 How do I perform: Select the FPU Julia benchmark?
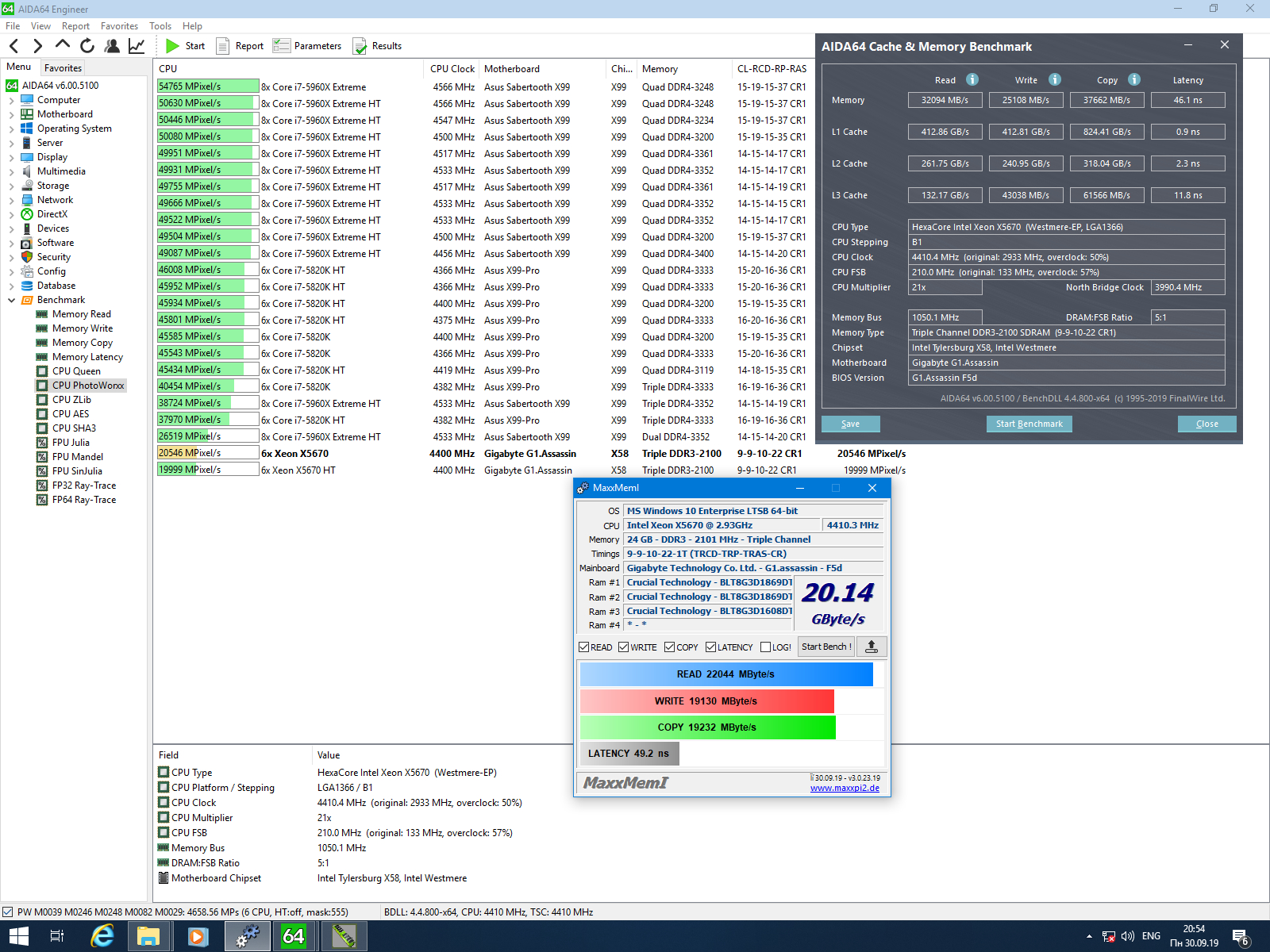click(x=71, y=443)
